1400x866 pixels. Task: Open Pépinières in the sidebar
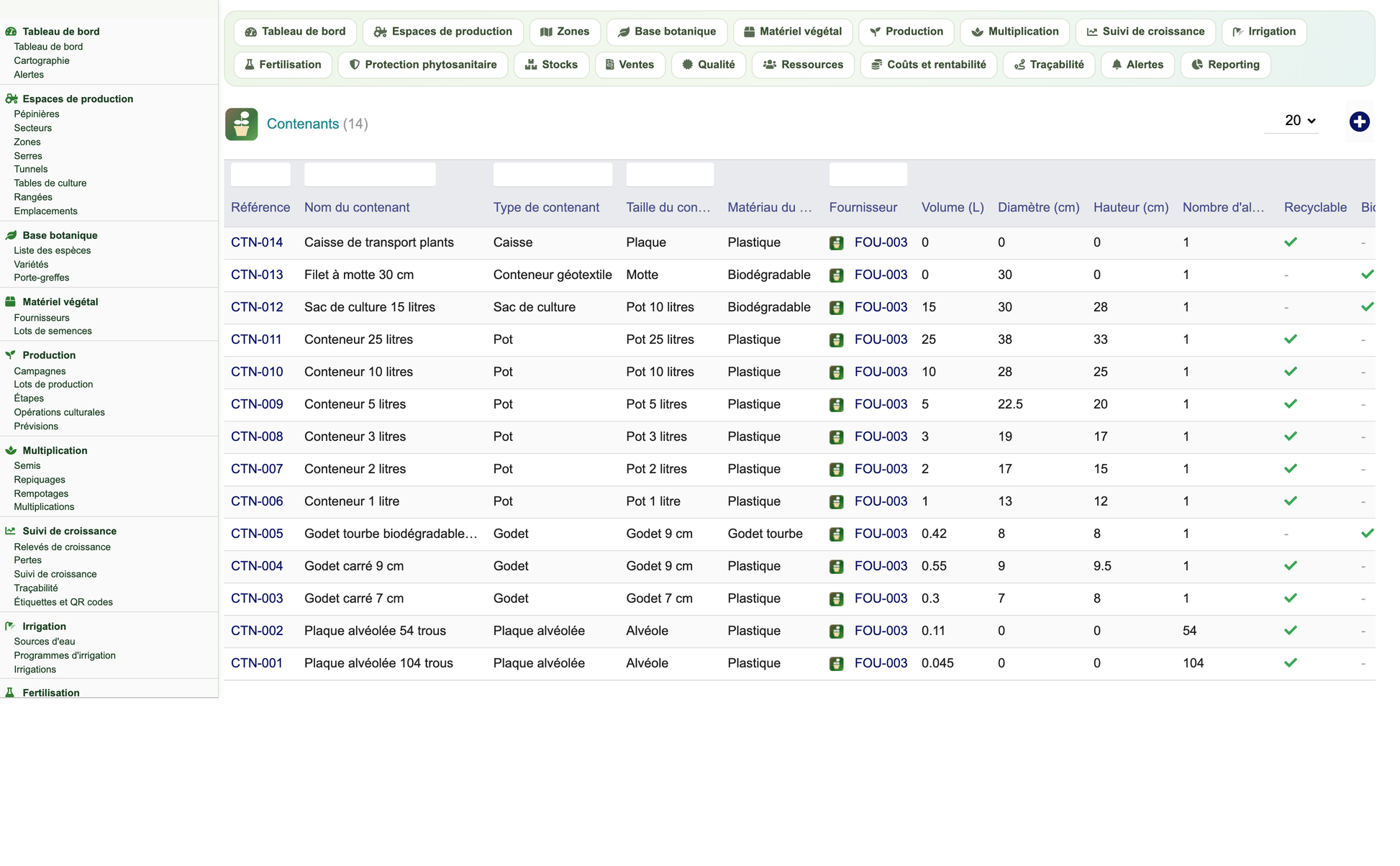(x=37, y=114)
